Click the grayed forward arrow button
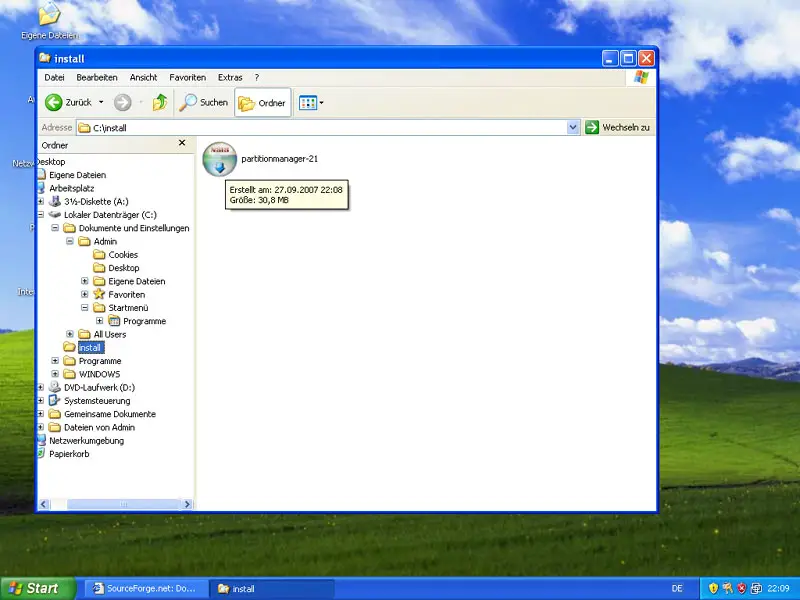 click(122, 103)
